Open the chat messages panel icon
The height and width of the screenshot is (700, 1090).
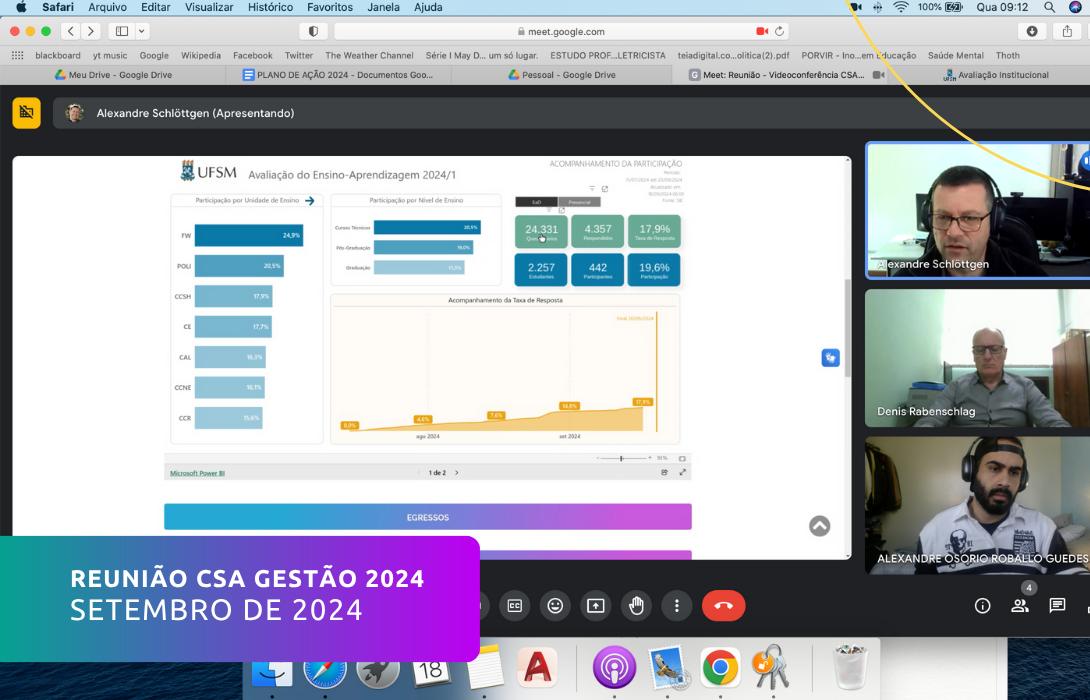(1057, 605)
